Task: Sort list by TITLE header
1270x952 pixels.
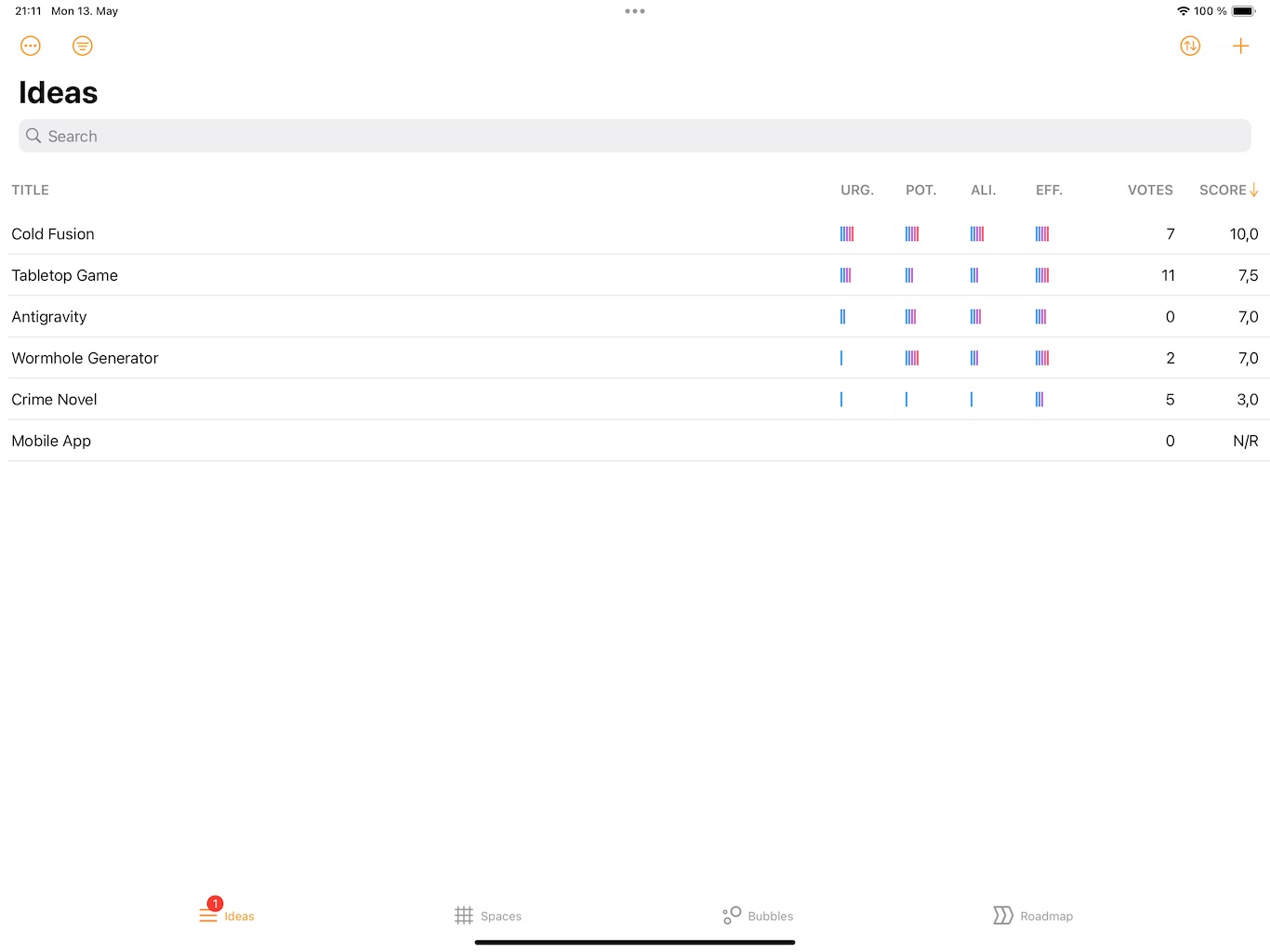Action: pyautogui.click(x=31, y=190)
